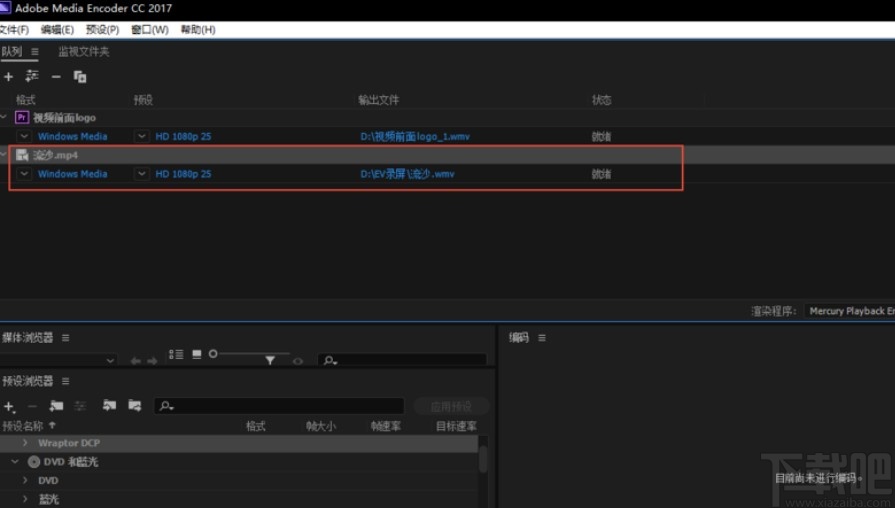This screenshot has height=508, width=895.
Task: Click the media browser thumbnail zoom slider handle
Action: [x=213, y=354]
